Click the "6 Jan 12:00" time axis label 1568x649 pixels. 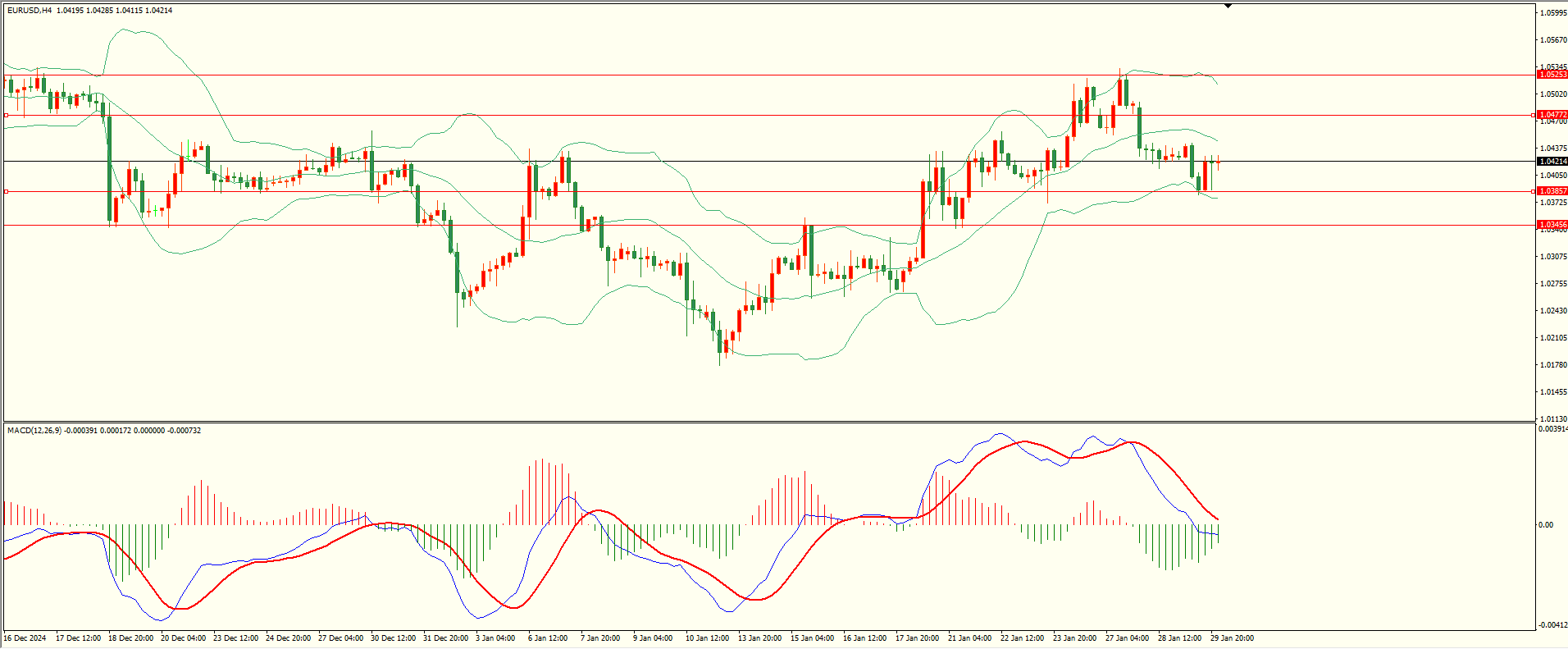point(549,638)
